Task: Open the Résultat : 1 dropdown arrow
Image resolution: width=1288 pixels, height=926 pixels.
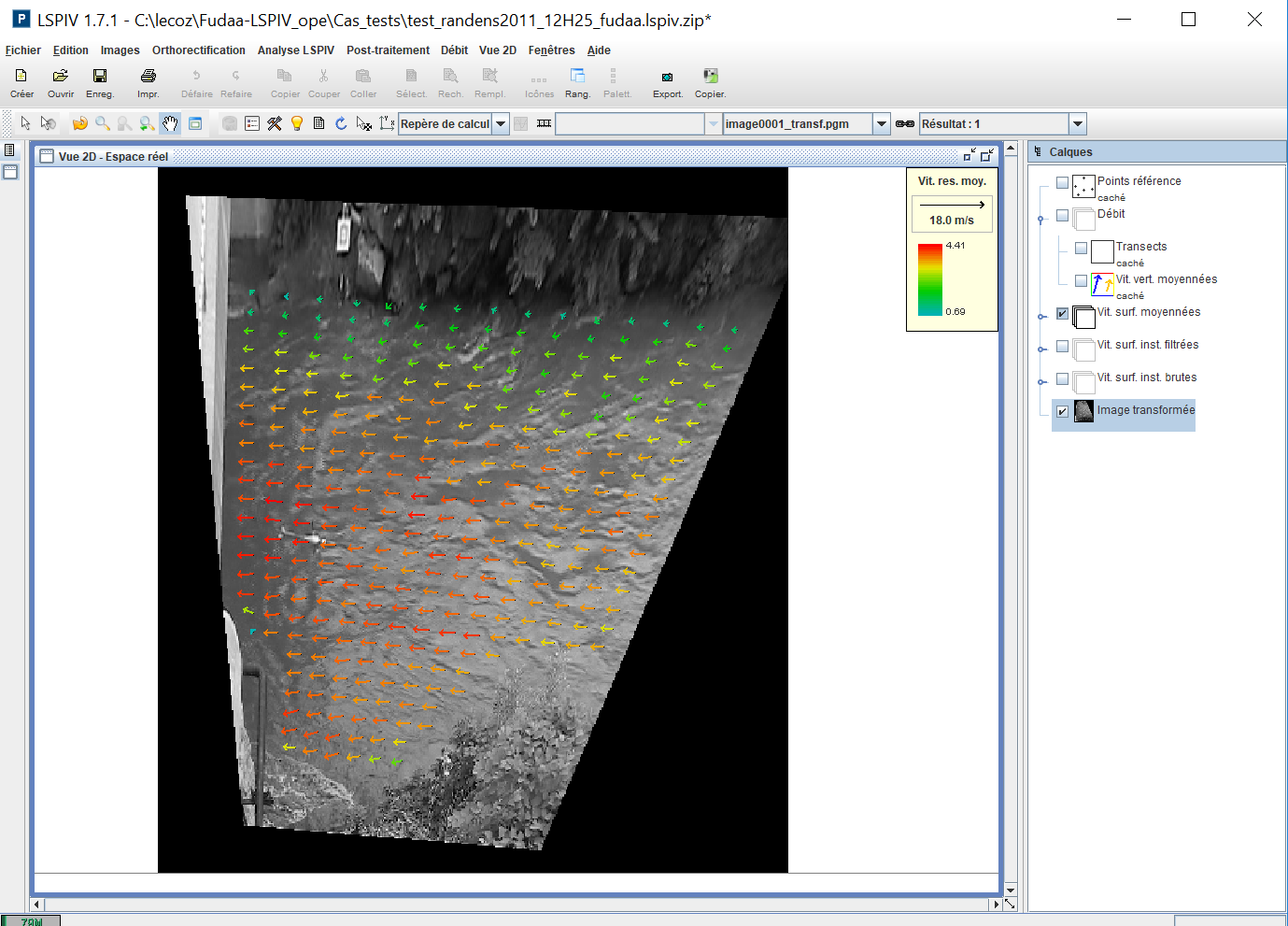Action: (x=1078, y=123)
